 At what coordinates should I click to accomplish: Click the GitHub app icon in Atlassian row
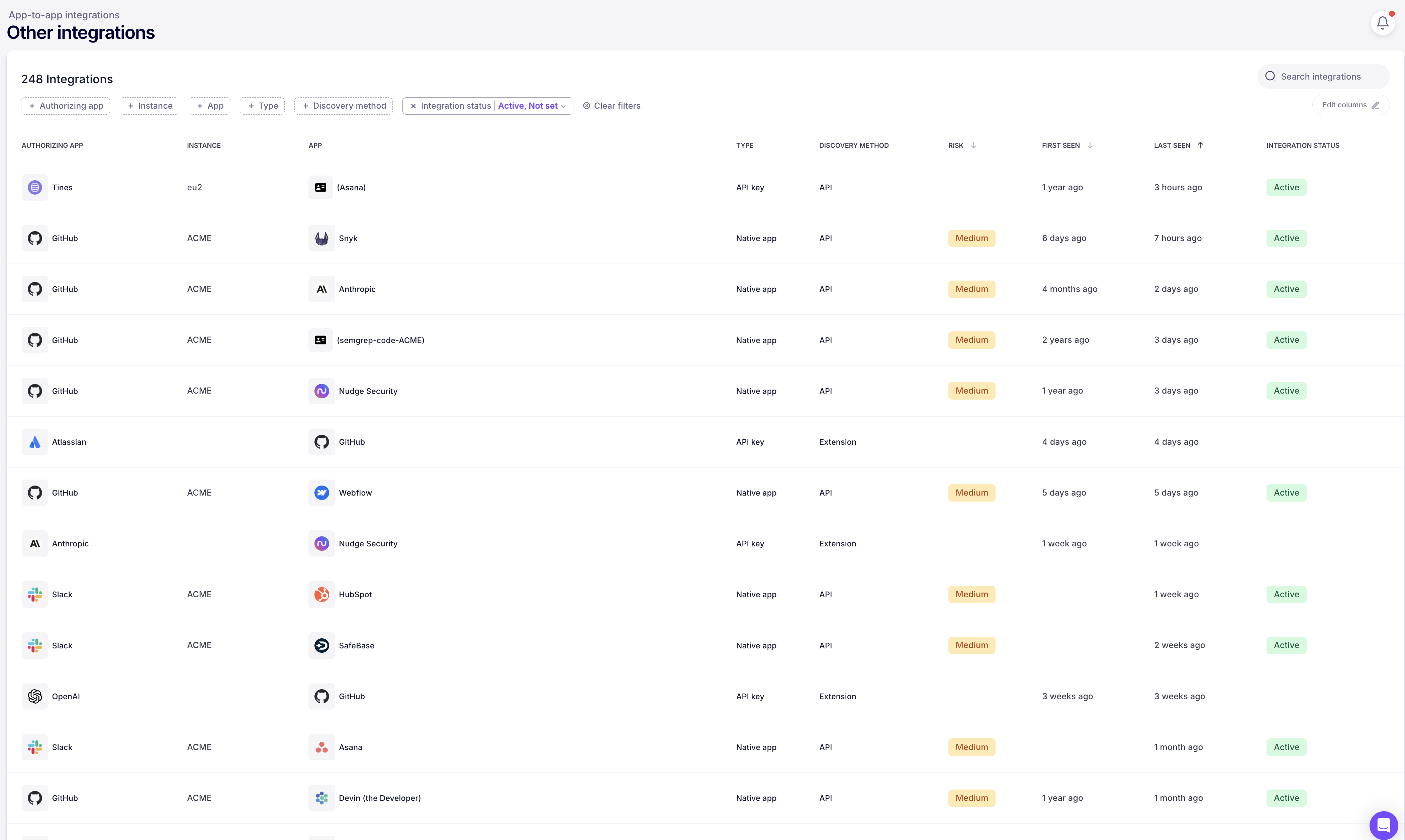coord(321,442)
